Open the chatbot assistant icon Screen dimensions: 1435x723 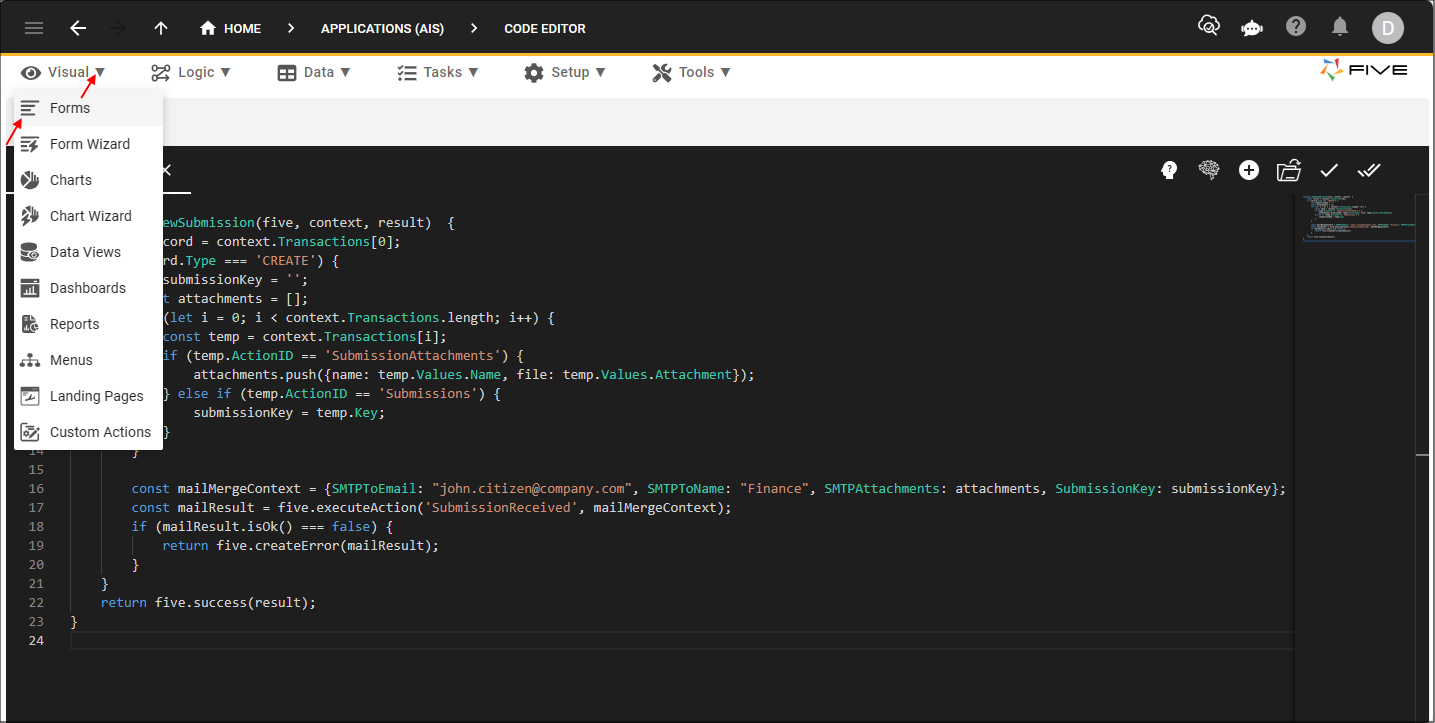[1251, 28]
